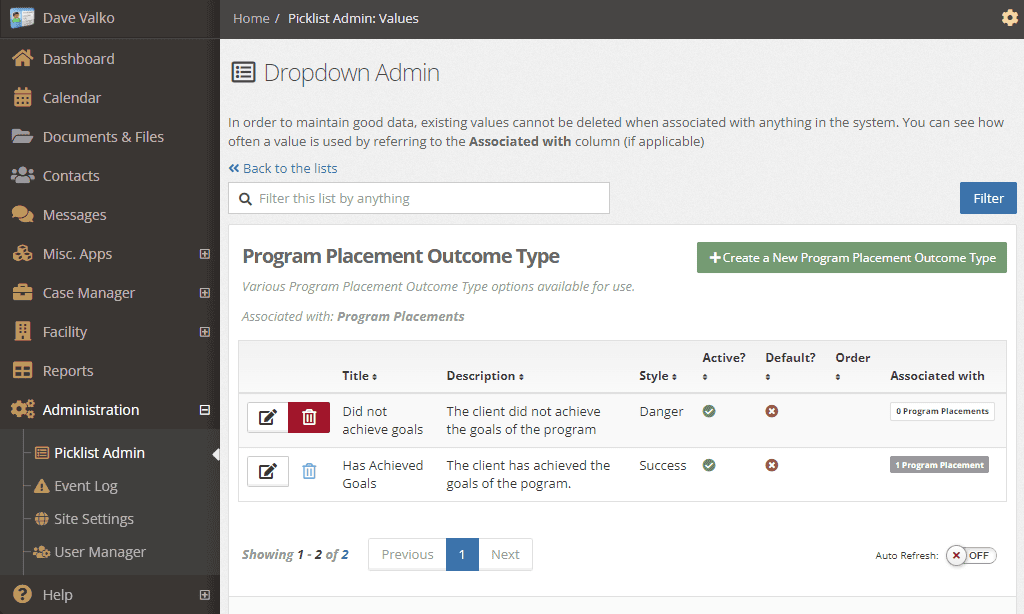Click the Case Manager briefcase icon
The width and height of the screenshot is (1024, 614).
[22, 293]
